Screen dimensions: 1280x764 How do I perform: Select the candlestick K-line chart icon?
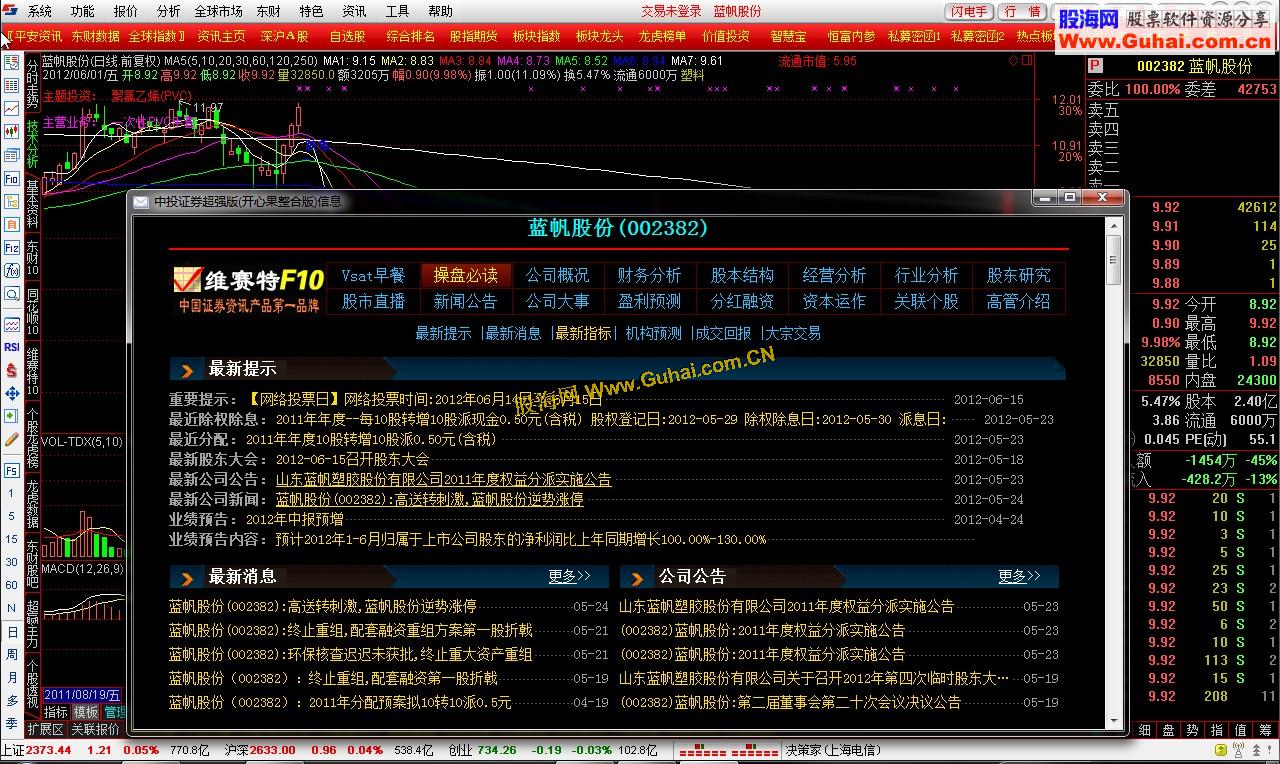(x=12, y=131)
